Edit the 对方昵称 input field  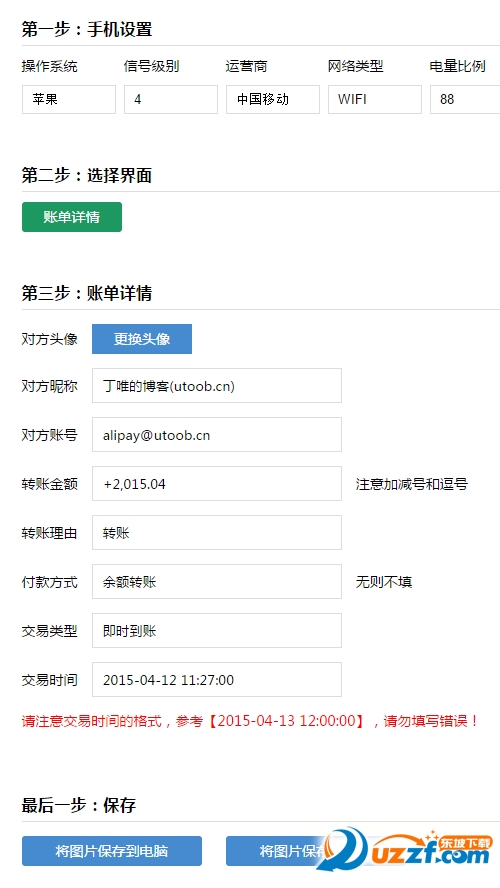217,386
